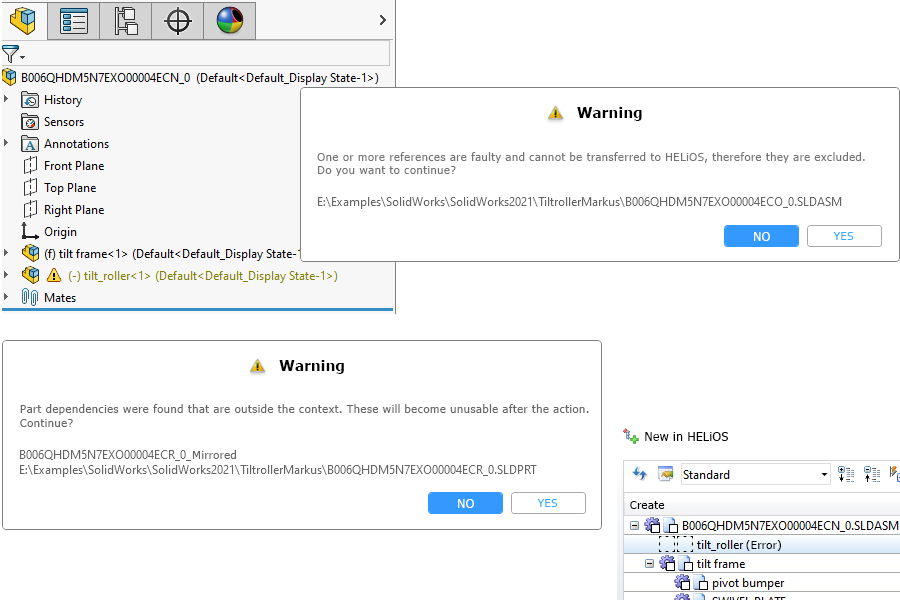Click warning icon in faulty references dialog
900x600 pixels.
pos(555,113)
